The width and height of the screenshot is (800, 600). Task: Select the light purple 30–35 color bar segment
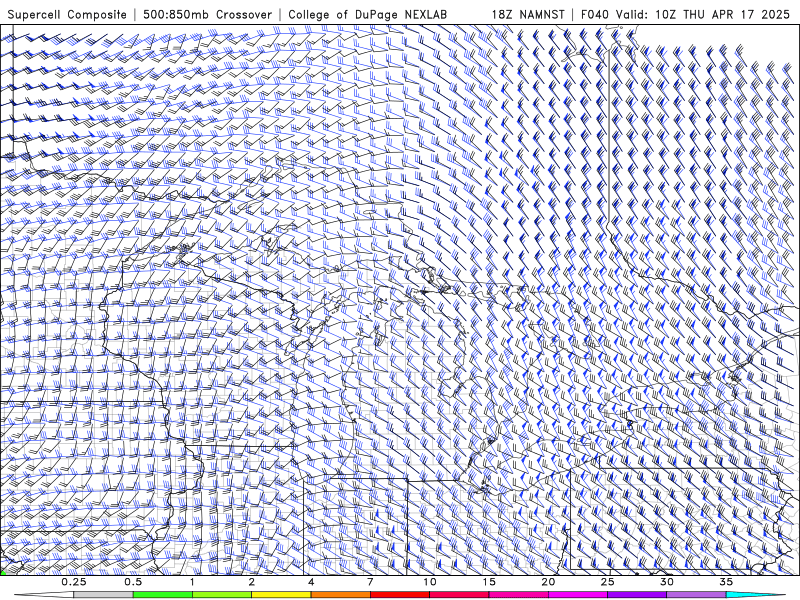coord(696,595)
